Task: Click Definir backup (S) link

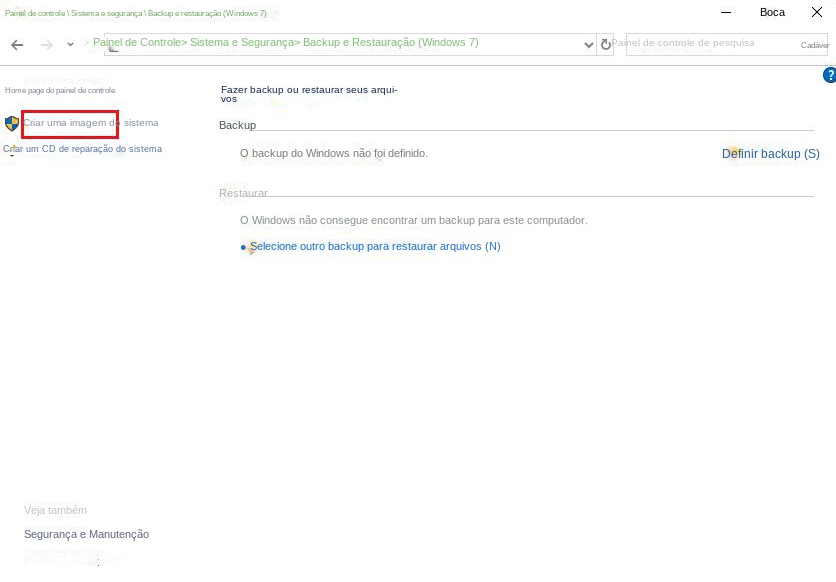Action: 770,154
